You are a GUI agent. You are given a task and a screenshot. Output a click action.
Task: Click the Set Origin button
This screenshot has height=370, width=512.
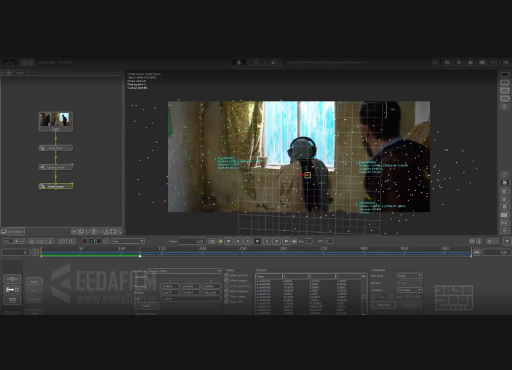383,305
